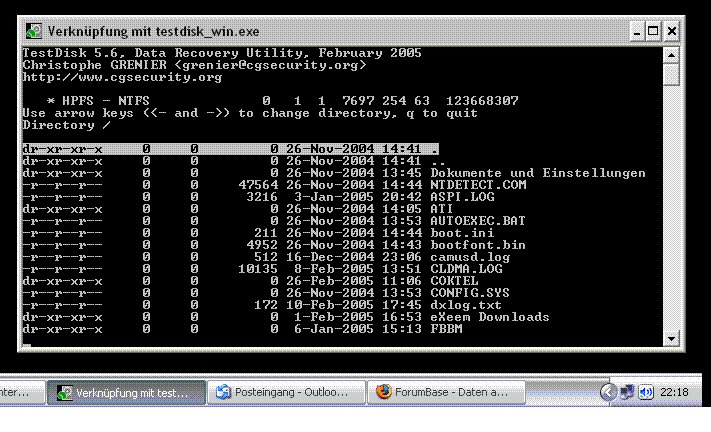Select the FBBM directory entry
The height and width of the screenshot is (432, 711).
243,329
